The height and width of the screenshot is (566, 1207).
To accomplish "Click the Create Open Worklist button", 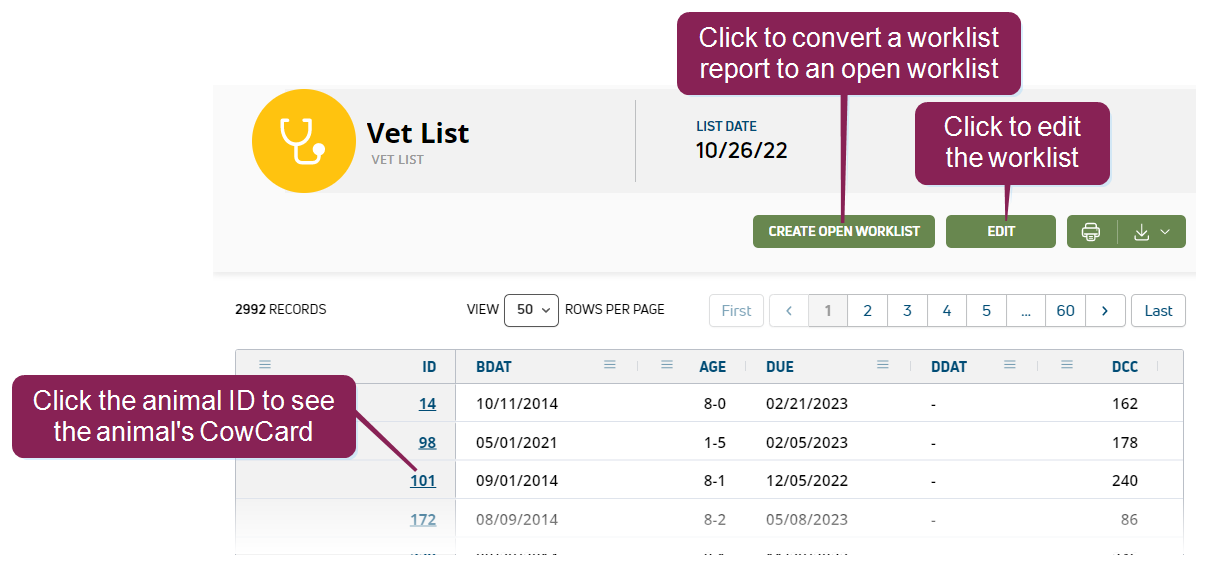I will coord(843,231).
